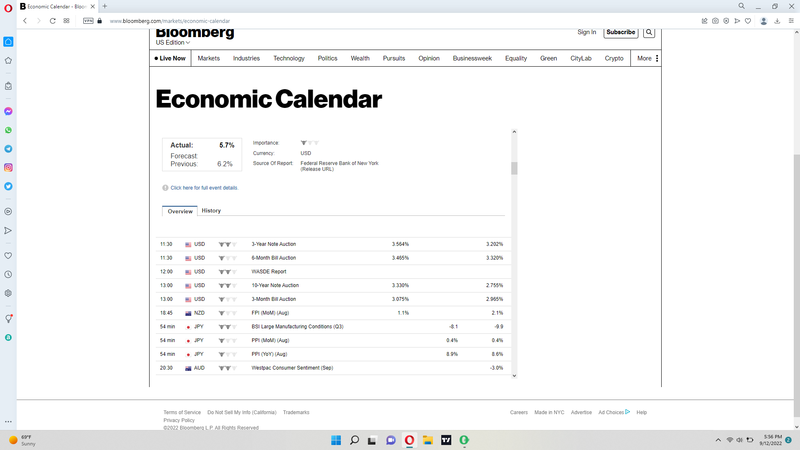Open the clock History icon in sidebar
800x450 pixels.
pos(8,274)
